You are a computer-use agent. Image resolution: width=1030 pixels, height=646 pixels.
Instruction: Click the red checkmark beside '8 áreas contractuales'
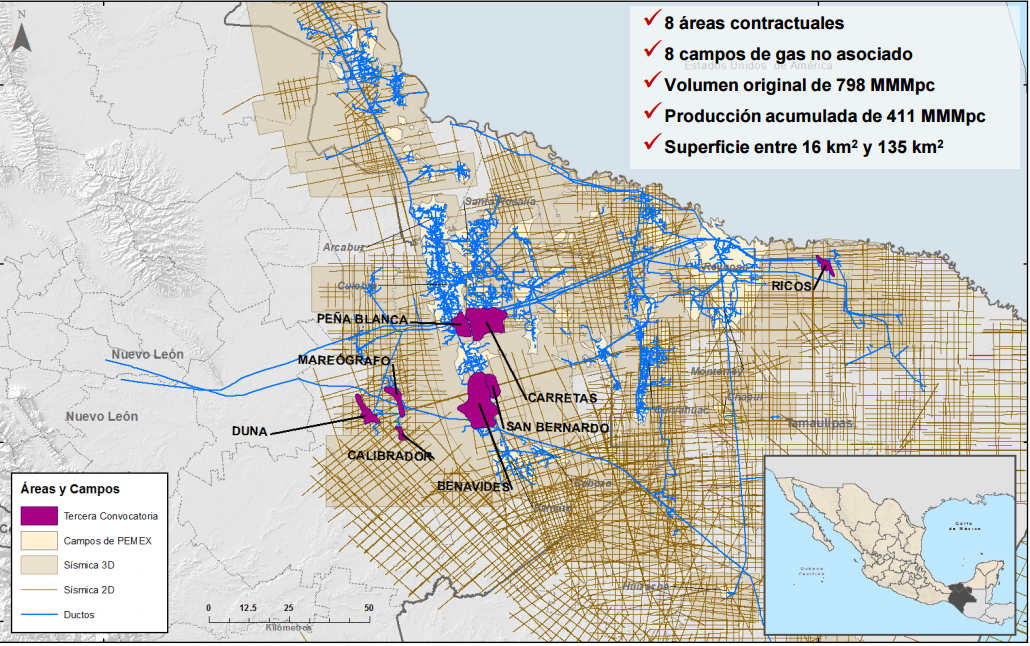click(652, 18)
